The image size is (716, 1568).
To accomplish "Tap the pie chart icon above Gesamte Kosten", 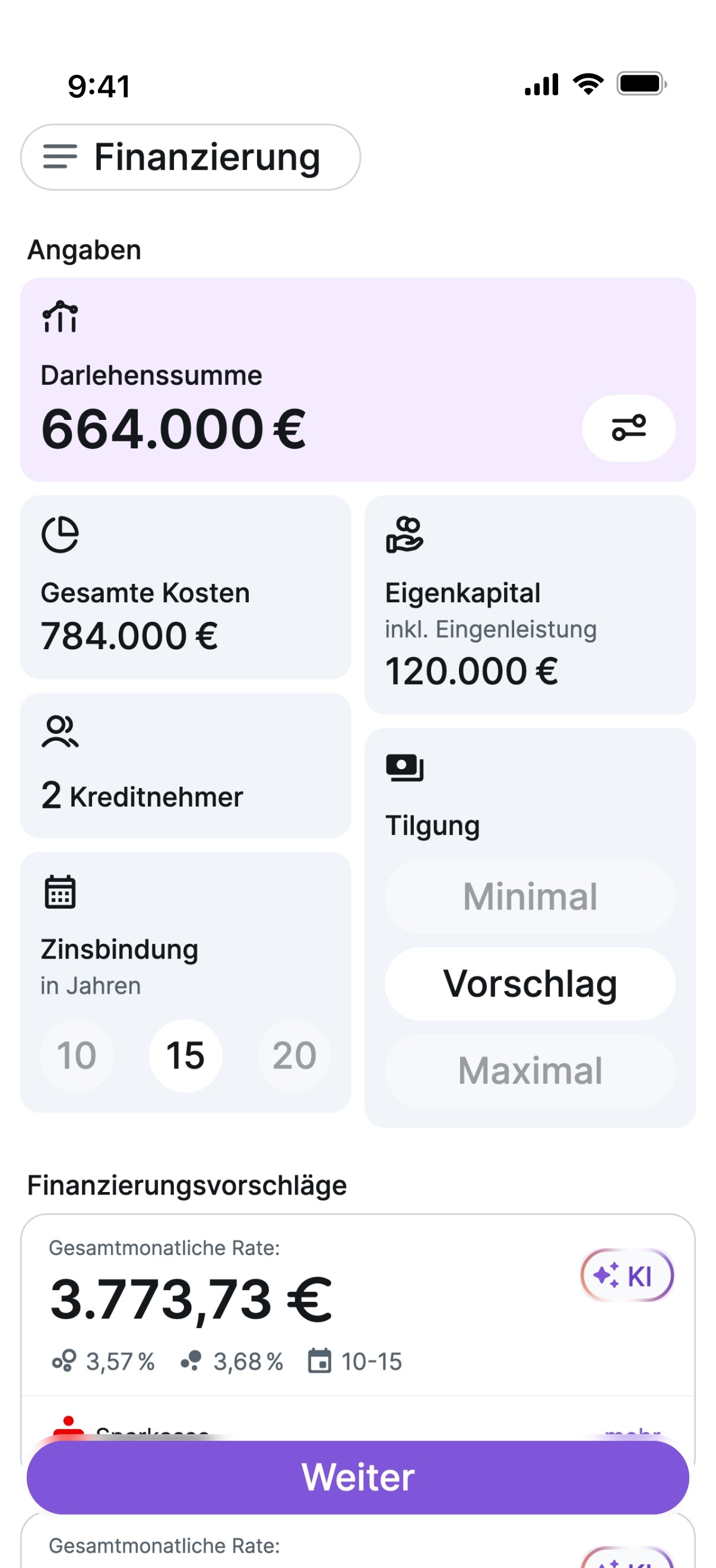I will [x=59, y=535].
